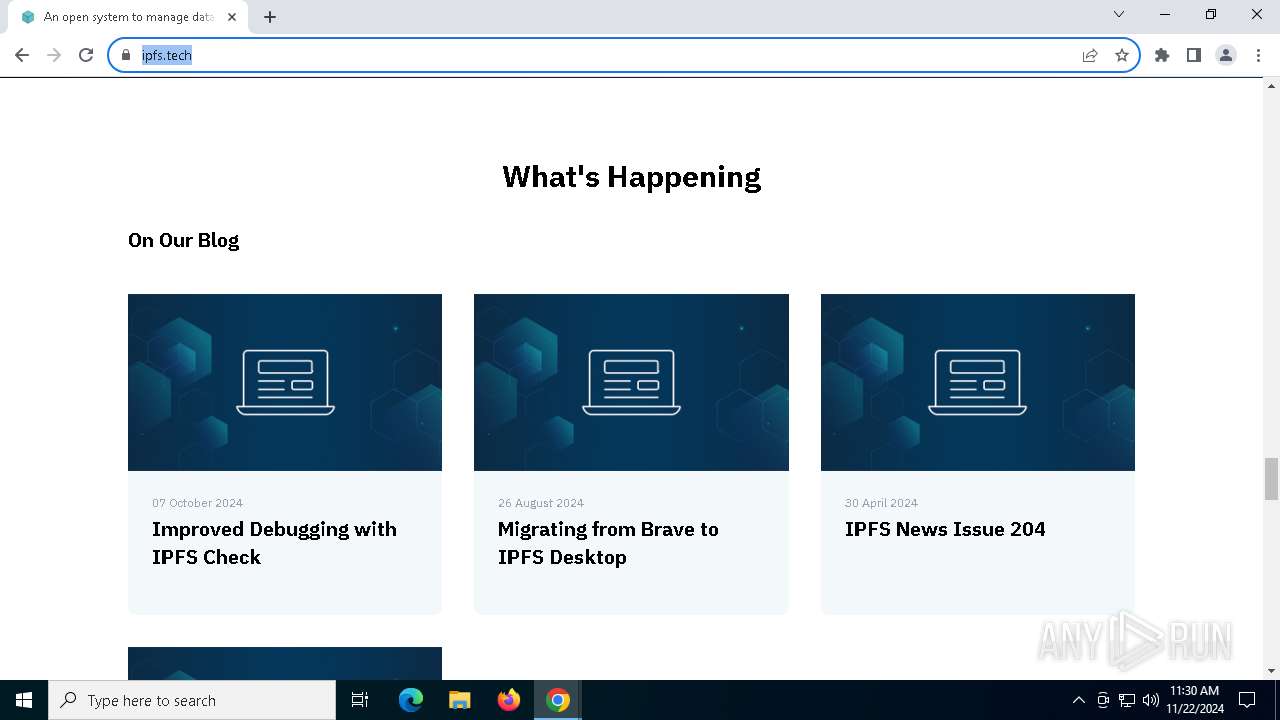Open File Explorer from the taskbar
The width and height of the screenshot is (1280, 720).
(460, 700)
